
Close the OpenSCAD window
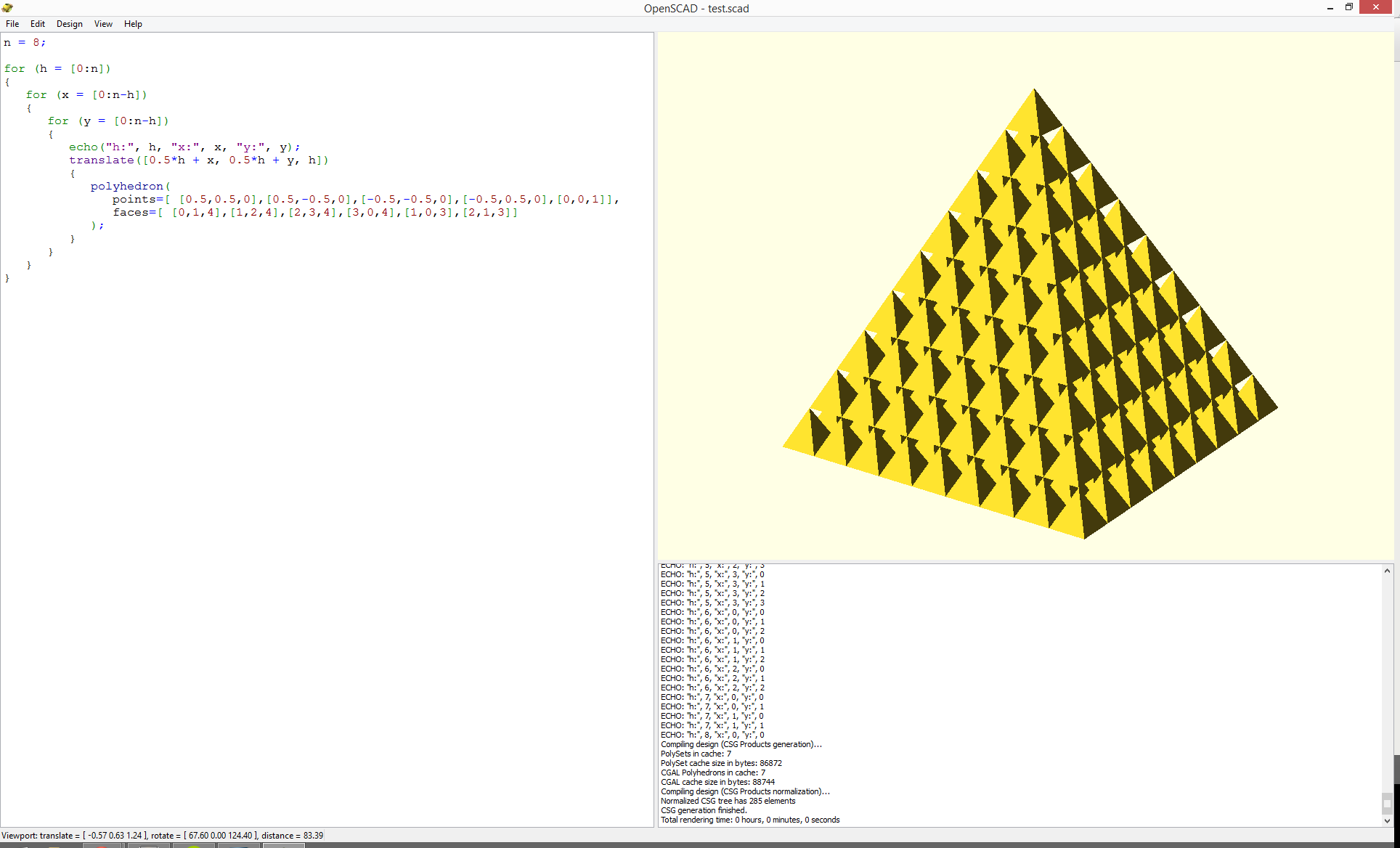(x=1376, y=7)
